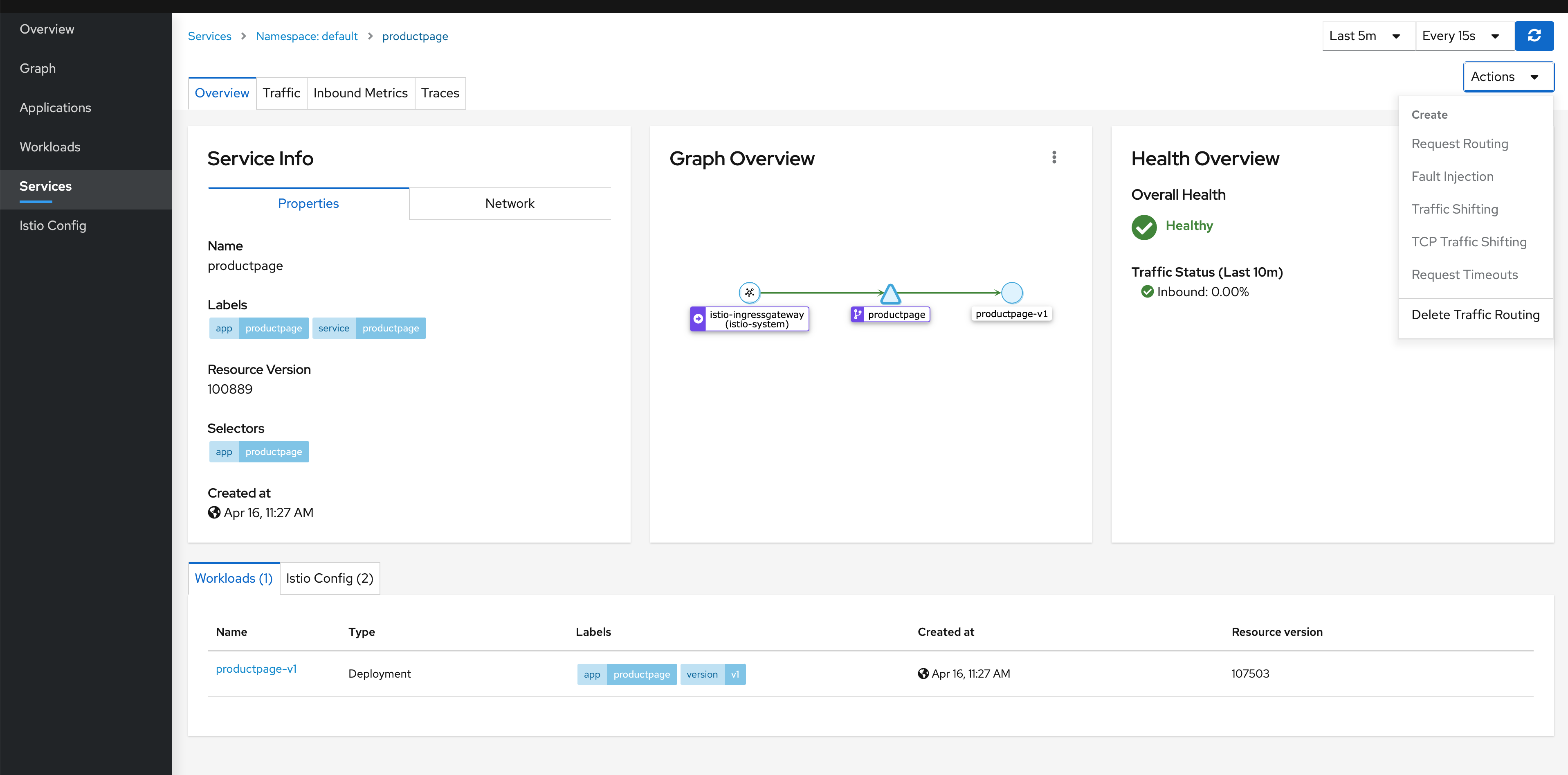This screenshot has width=1568, height=775.
Task: Open Istio Config in the sidebar
Action: pos(86,225)
